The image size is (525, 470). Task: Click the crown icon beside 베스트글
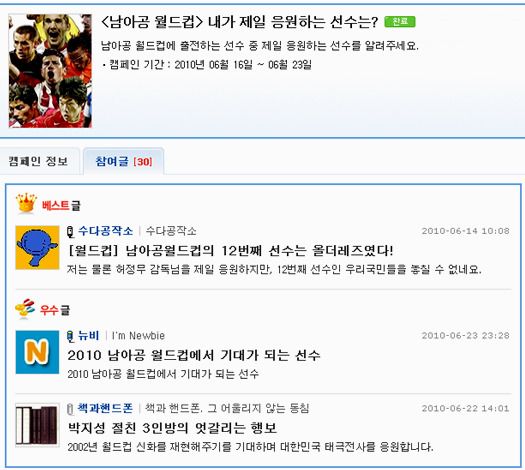pos(26,203)
